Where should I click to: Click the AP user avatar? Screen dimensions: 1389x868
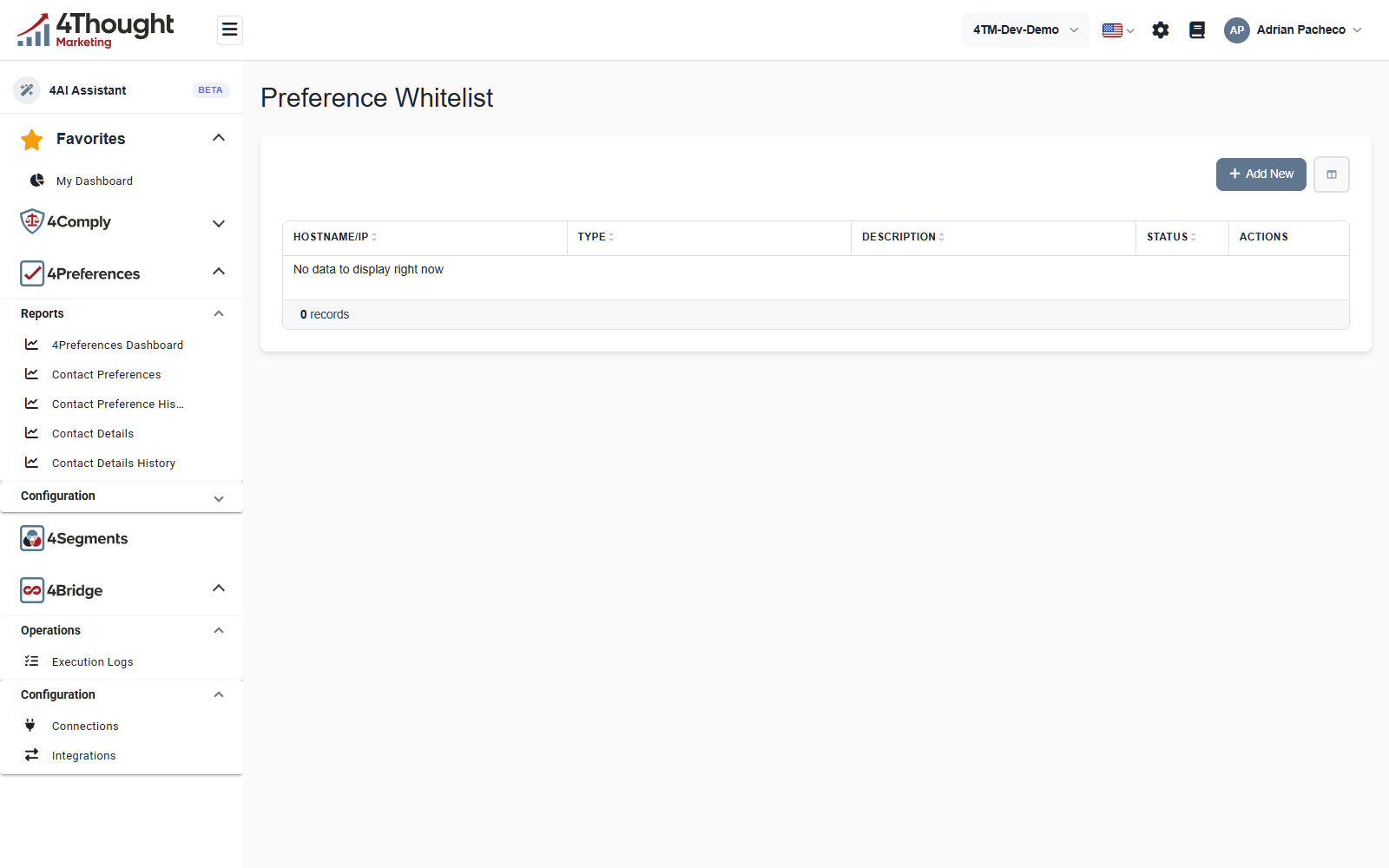[x=1237, y=30]
